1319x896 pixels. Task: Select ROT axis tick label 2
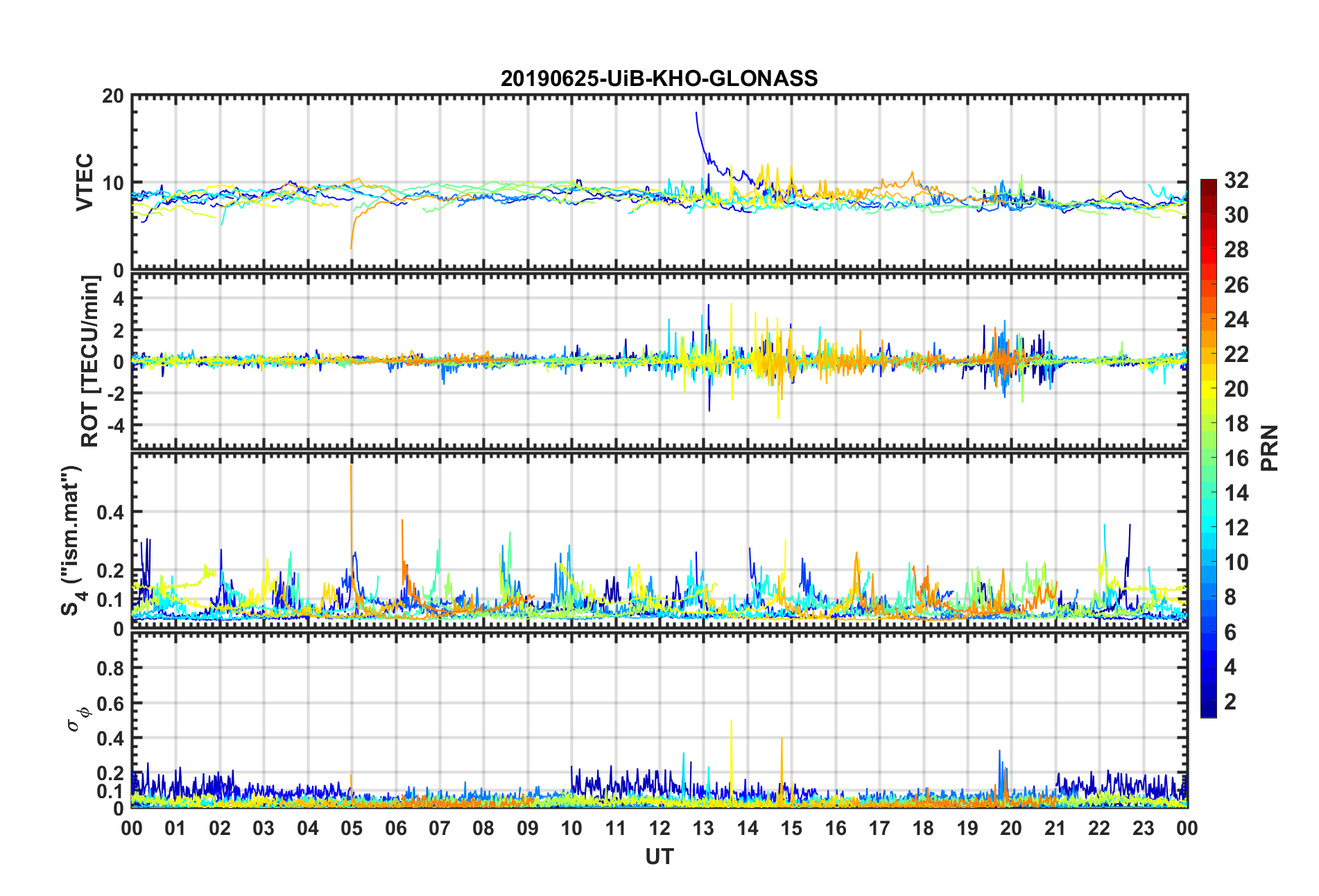coord(119,330)
